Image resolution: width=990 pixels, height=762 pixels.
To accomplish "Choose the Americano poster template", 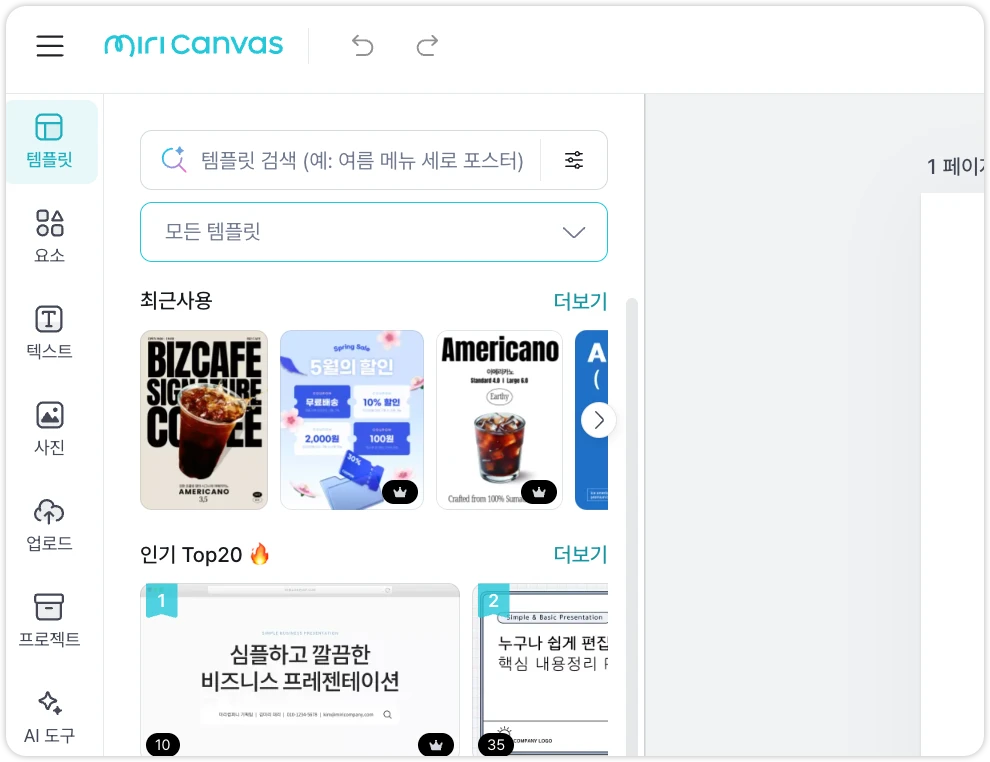I will click(499, 420).
